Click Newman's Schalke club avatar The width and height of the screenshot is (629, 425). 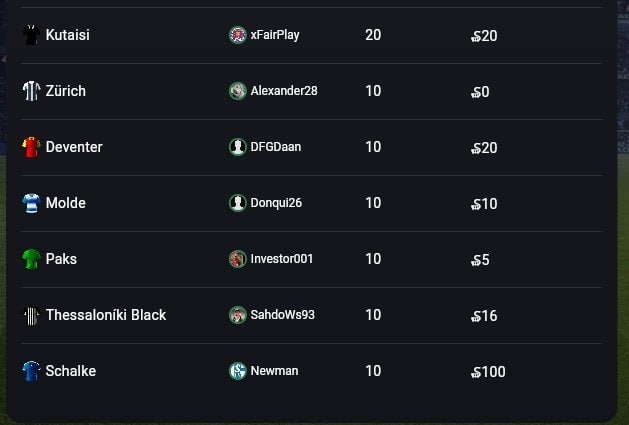(x=237, y=371)
